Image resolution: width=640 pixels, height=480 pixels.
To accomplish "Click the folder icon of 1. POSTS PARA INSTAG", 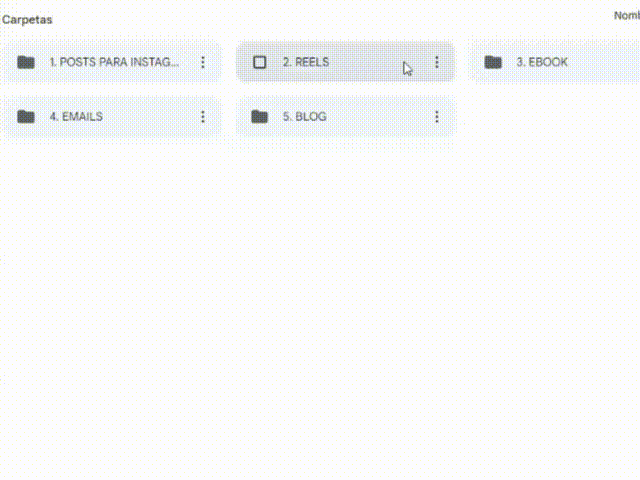I will (x=26, y=62).
